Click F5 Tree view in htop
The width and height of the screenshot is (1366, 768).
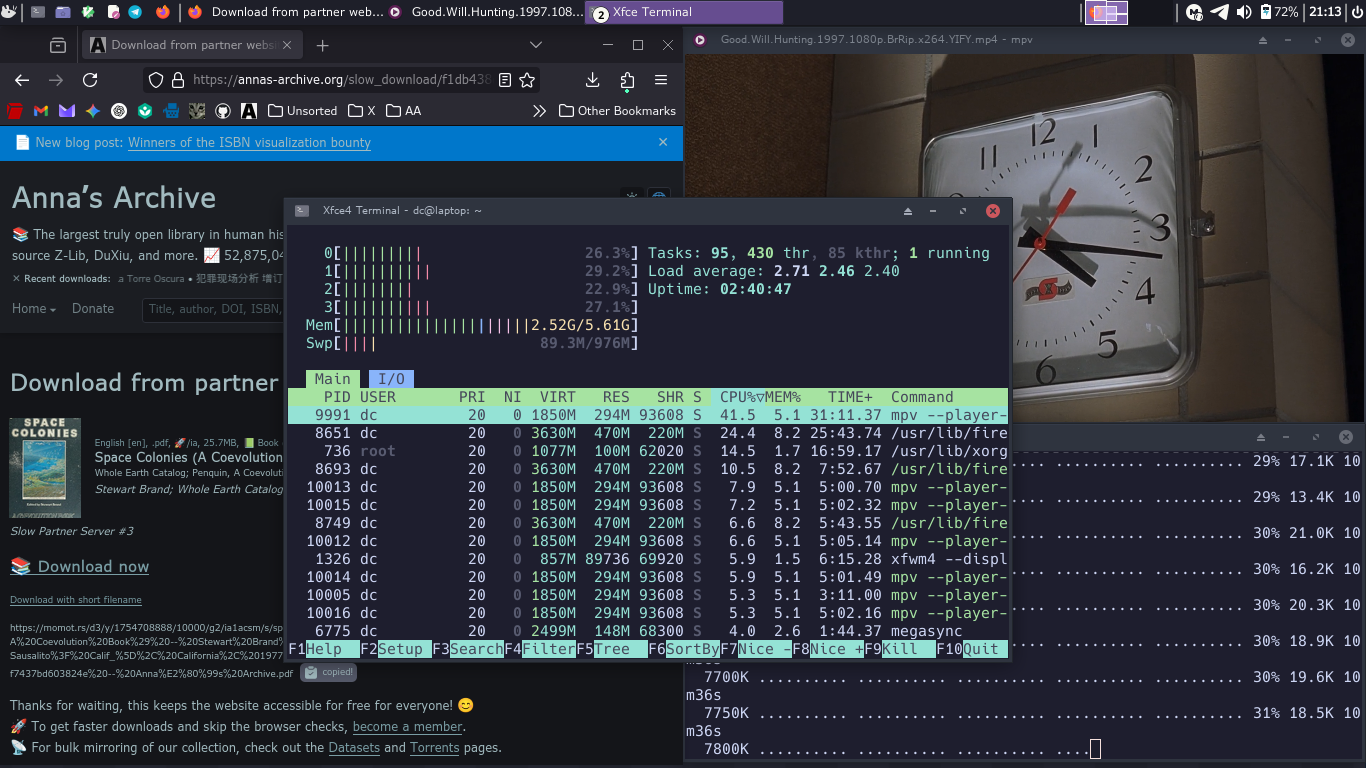[x=612, y=649]
